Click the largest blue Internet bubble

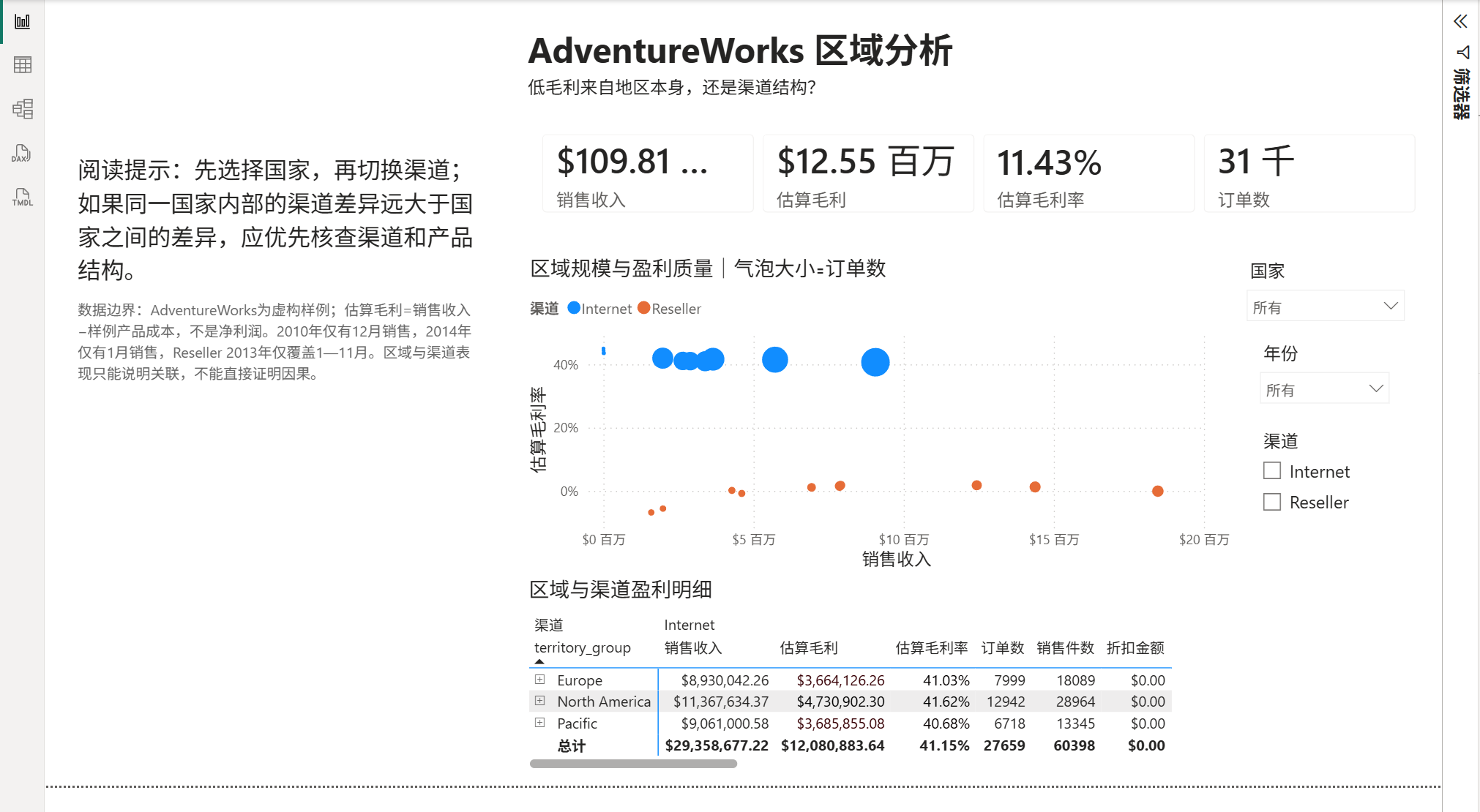coord(875,362)
